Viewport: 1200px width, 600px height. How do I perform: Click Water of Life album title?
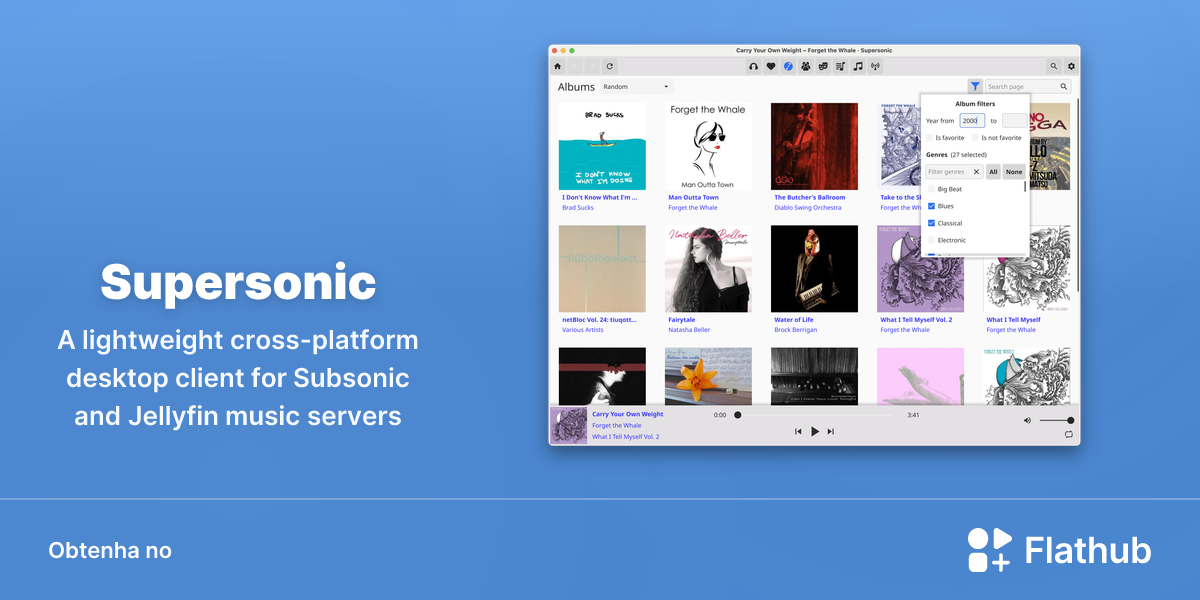point(794,320)
